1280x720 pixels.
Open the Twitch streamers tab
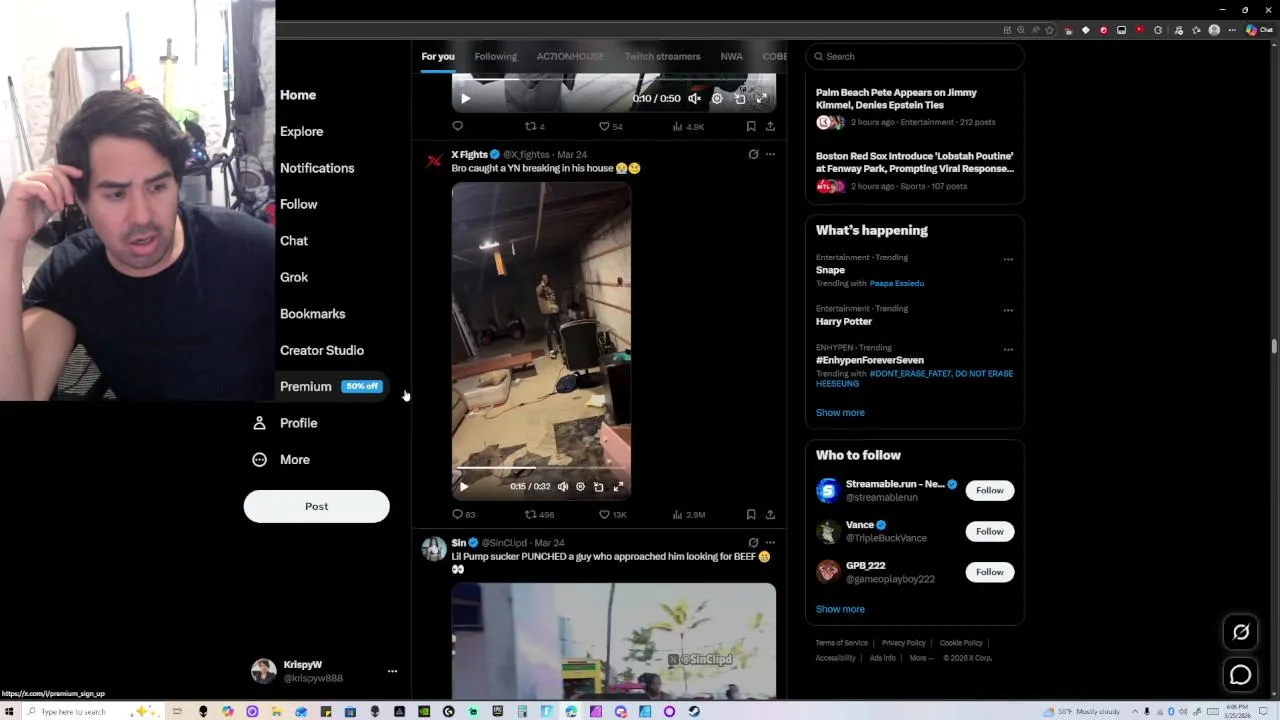click(662, 56)
